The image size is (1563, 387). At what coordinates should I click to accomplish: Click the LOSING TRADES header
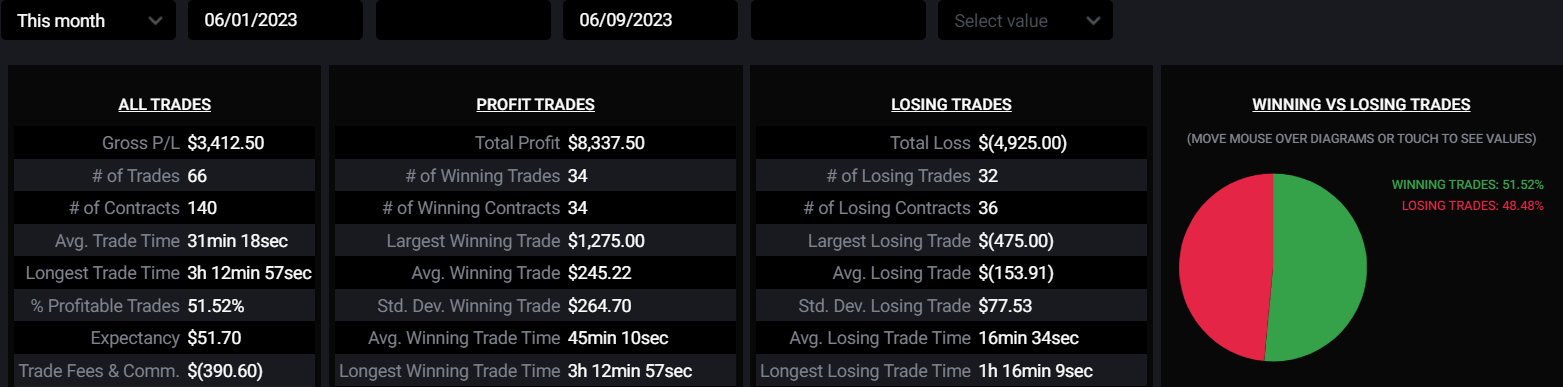coord(951,104)
